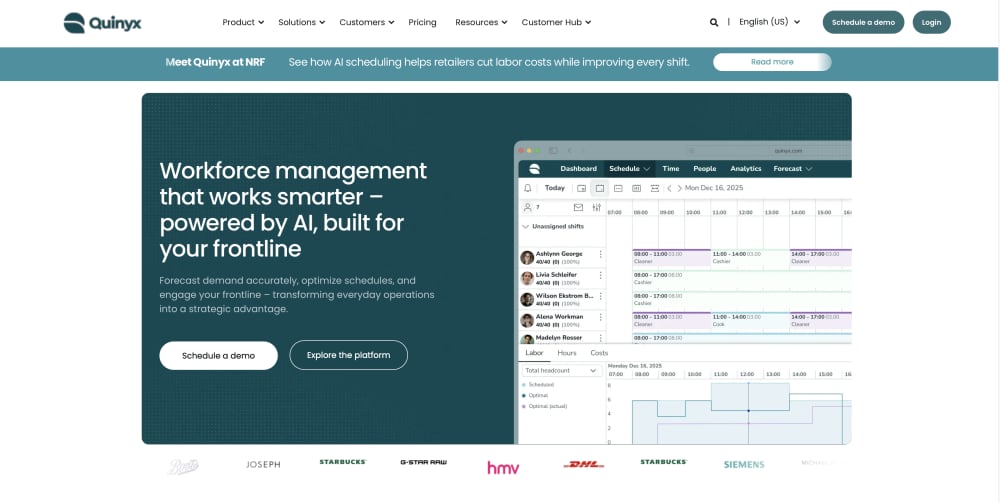
Task: Click Livia Schleifer's avatar photo
Action: (x=527, y=279)
